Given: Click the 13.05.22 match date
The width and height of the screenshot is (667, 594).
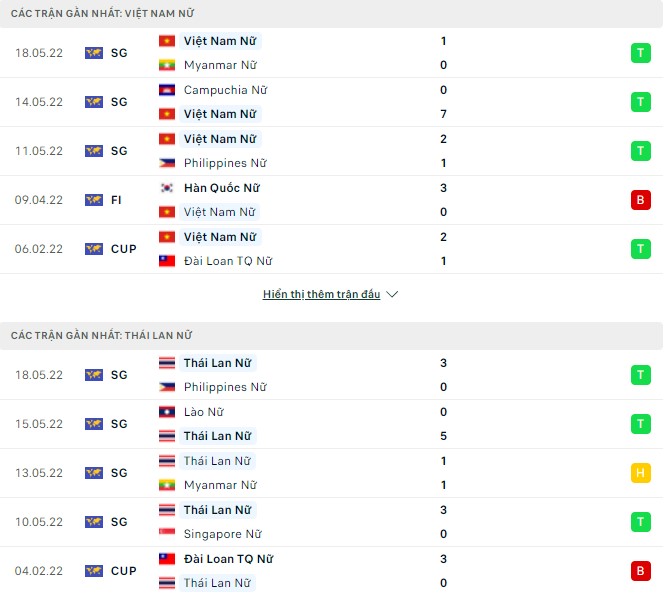Looking at the screenshot, I should coord(39,473).
